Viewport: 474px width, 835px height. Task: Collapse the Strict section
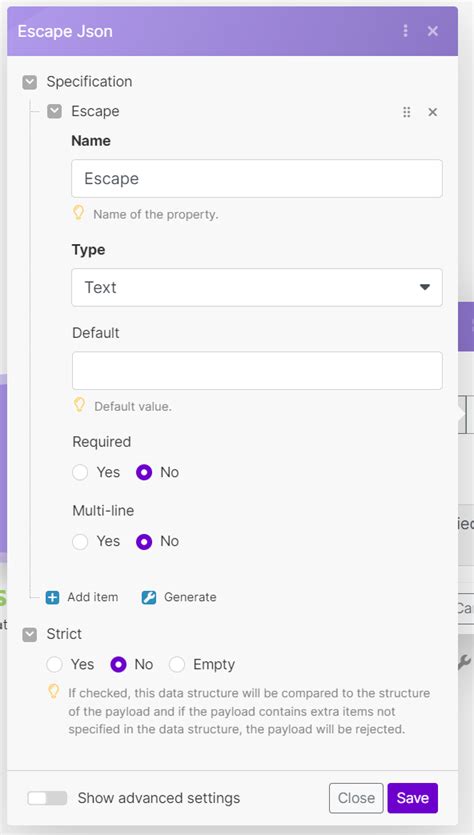click(30, 634)
